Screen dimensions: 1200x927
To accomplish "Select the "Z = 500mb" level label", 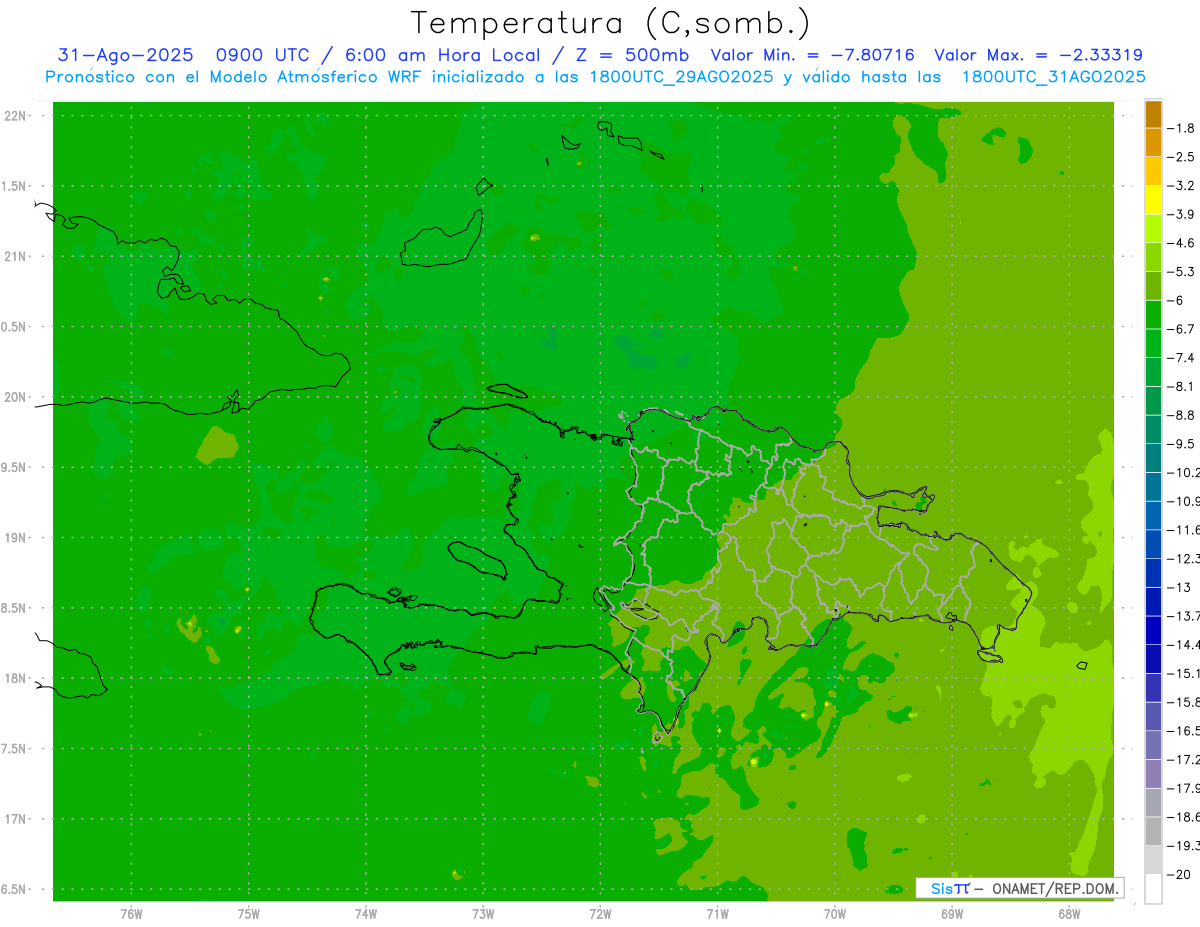I will (629, 55).
